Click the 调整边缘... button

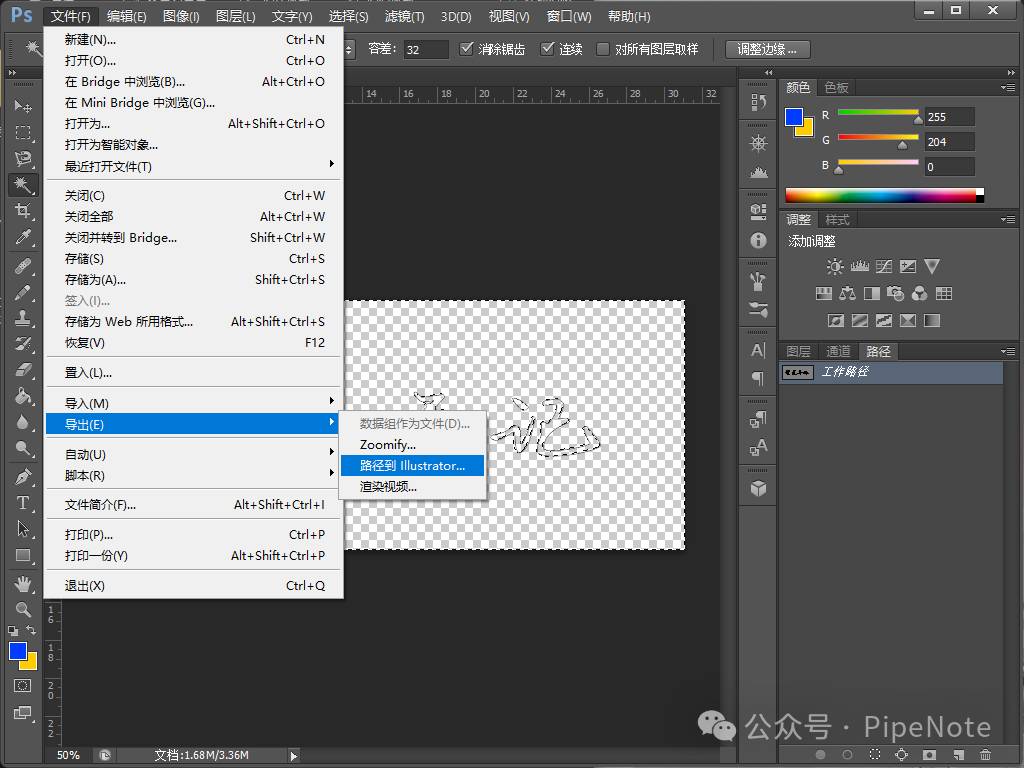click(x=767, y=49)
